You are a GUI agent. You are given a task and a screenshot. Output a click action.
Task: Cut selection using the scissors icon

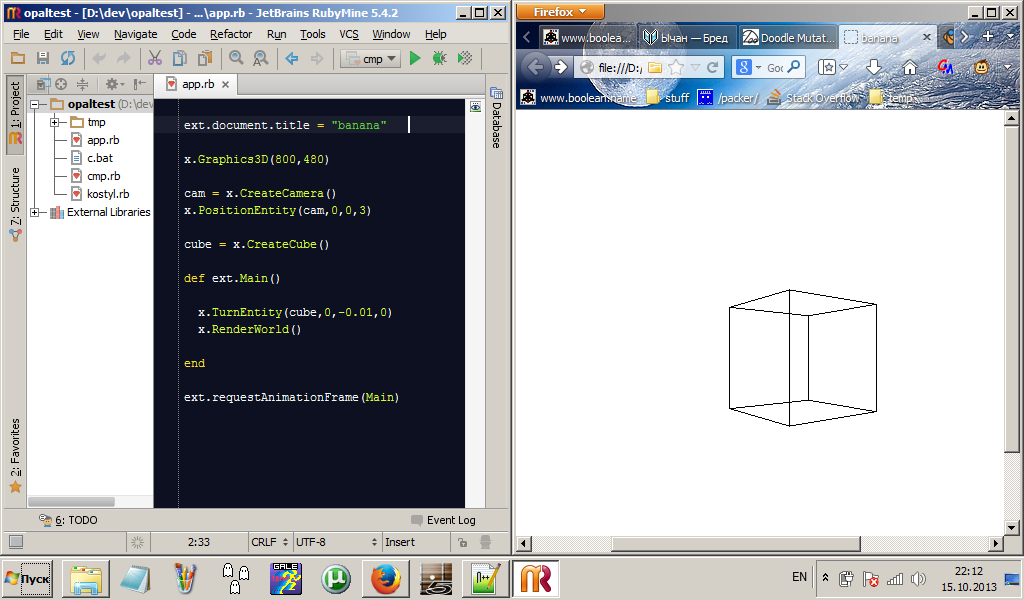[154, 59]
